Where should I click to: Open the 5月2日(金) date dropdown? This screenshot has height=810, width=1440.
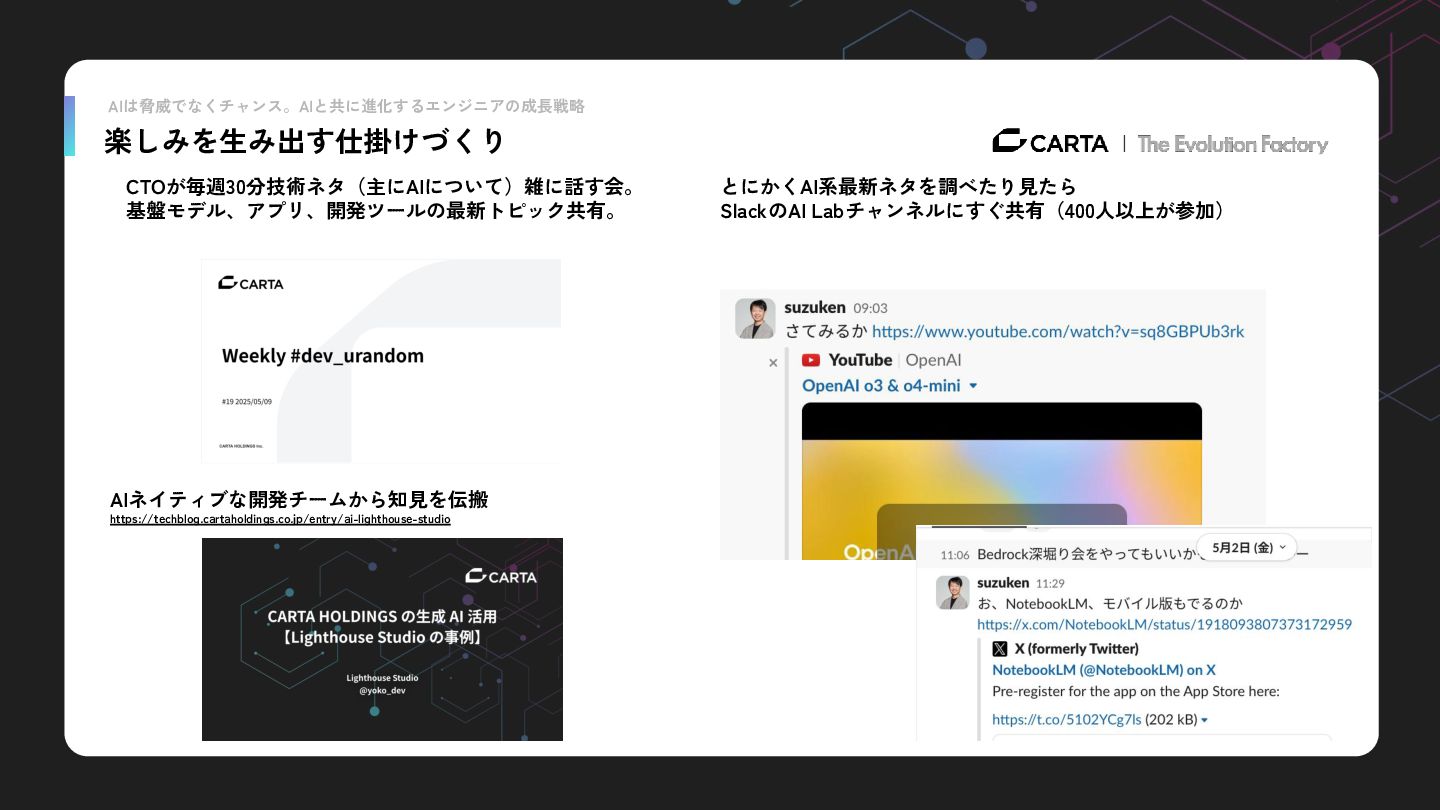pyautogui.click(x=1247, y=547)
